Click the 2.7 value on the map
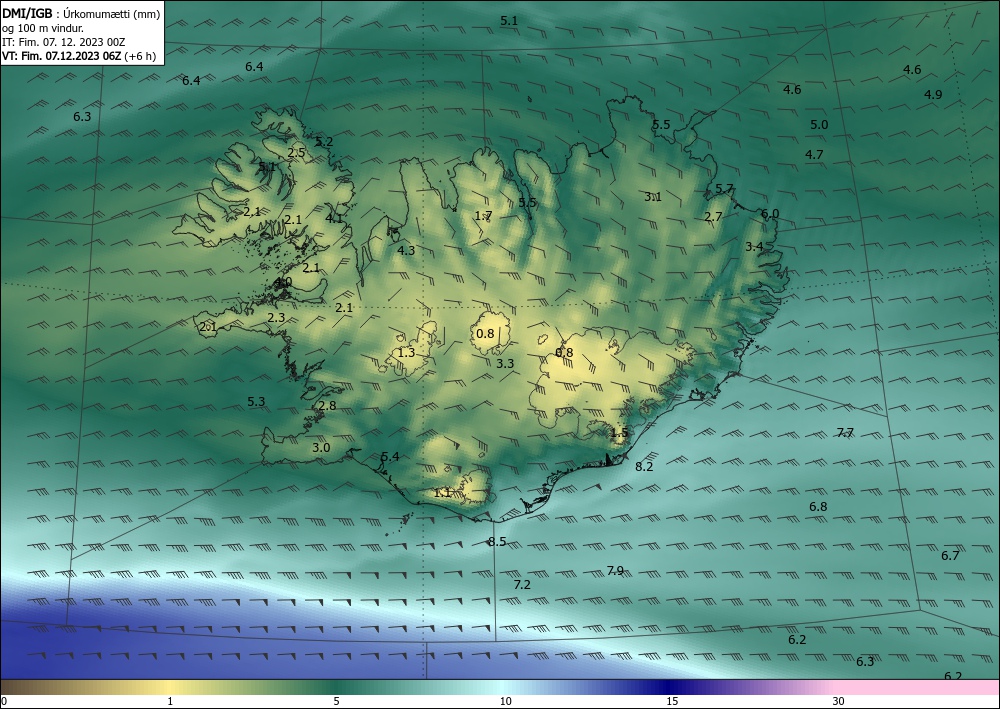The width and height of the screenshot is (1000, 709). [x=713, y=216]
